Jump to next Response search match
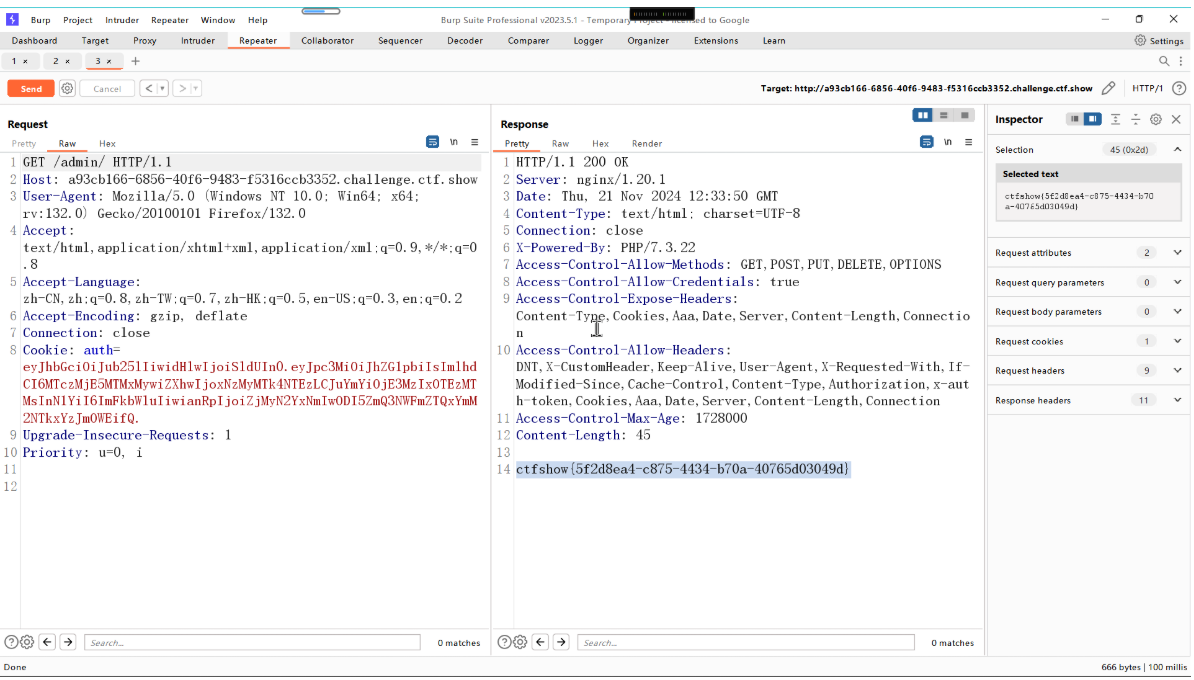 click(561, 643)
